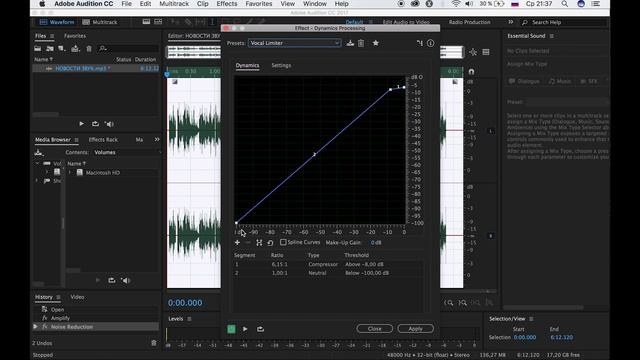Select the Radio Production workspace

pos(469,22)
